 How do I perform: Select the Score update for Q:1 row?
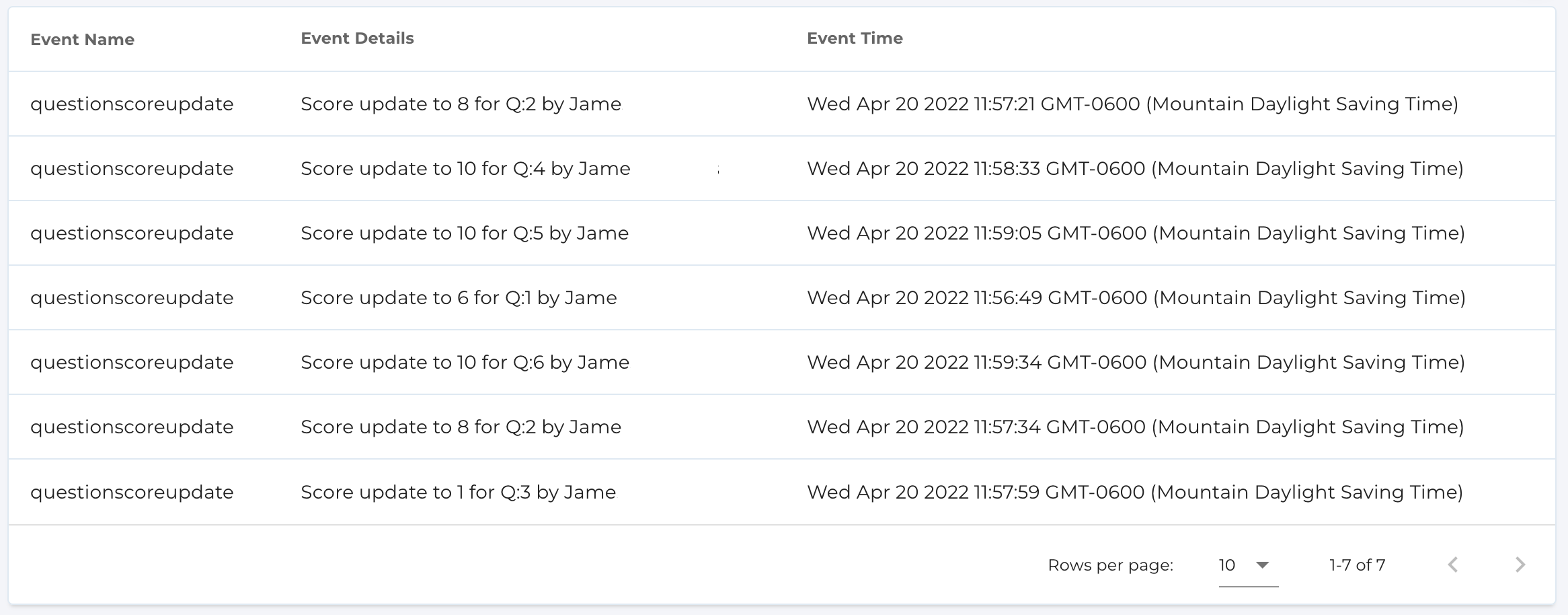pos(459,297)
